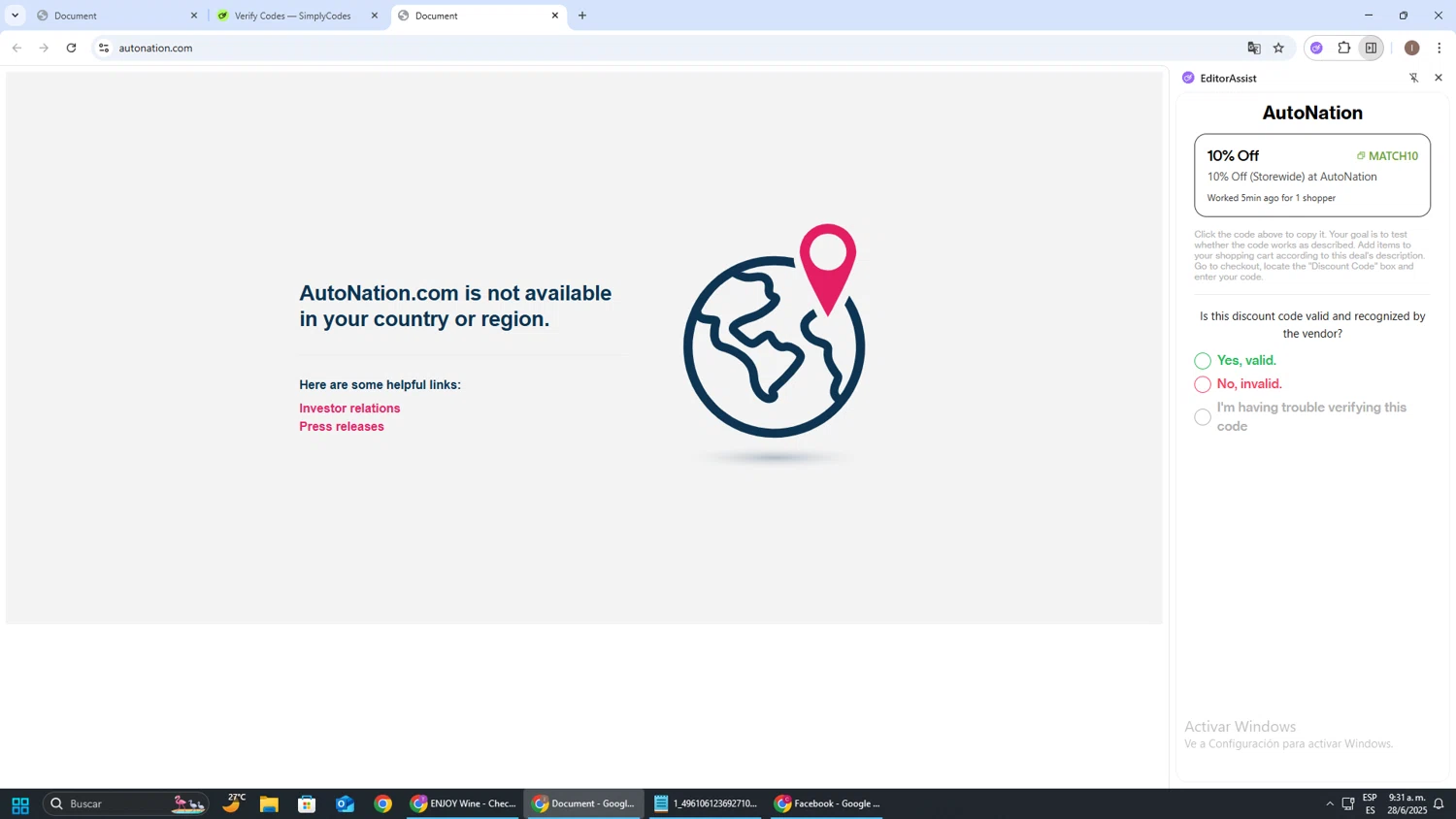1456x819 pixels.
Task: Open the notifications bell icon
Action: pyautogui.click(x=1439, y=804)
